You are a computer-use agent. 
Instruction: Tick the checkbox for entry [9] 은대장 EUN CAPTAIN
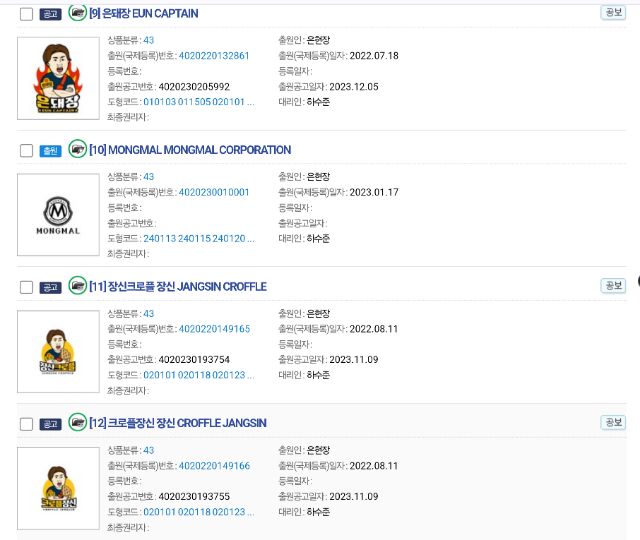point(27,14)
